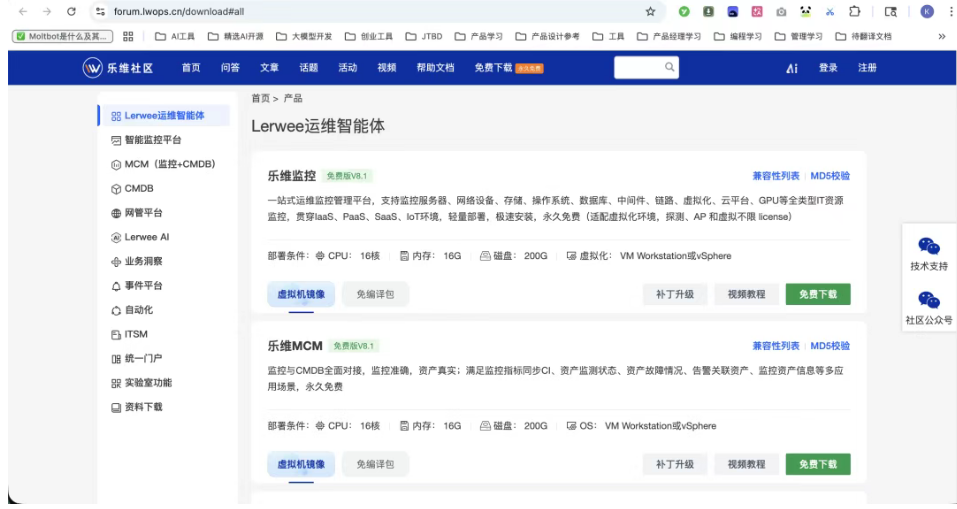Select the 网管平台 globe icon in sidebar
957x509 pixels.
click(116, 213)
